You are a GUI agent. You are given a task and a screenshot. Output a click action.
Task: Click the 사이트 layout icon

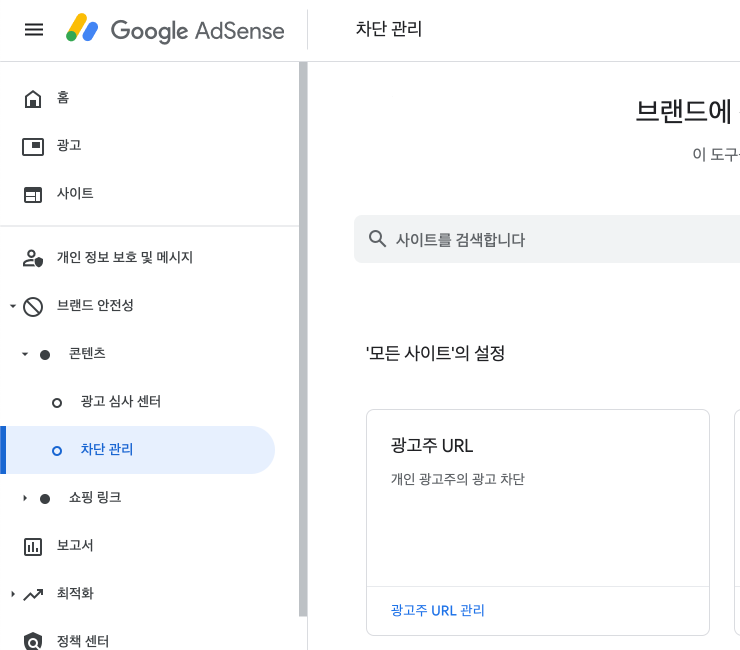pyautogui.click(x=33, y=194)
